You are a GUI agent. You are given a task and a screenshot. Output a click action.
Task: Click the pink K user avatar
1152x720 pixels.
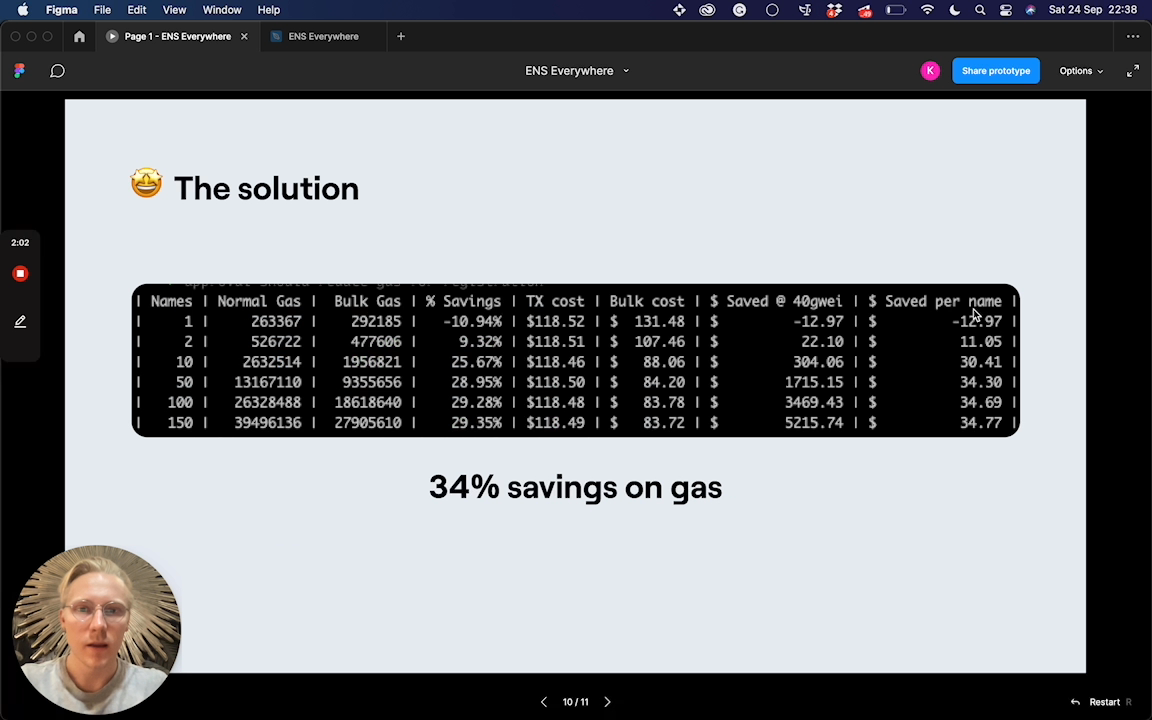point(930,71)
